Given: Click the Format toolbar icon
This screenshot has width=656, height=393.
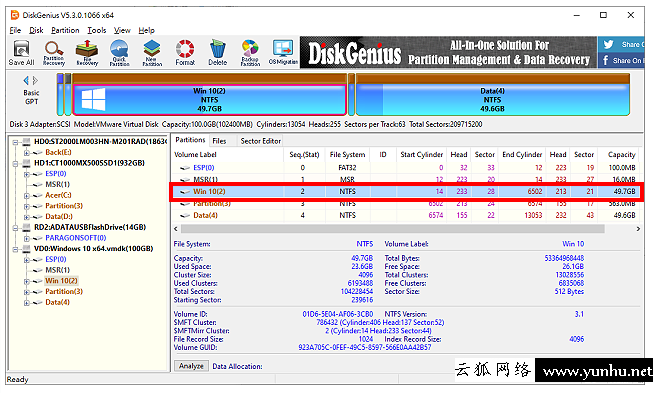Looking at the screenshot, I should (x=185, y=53).
